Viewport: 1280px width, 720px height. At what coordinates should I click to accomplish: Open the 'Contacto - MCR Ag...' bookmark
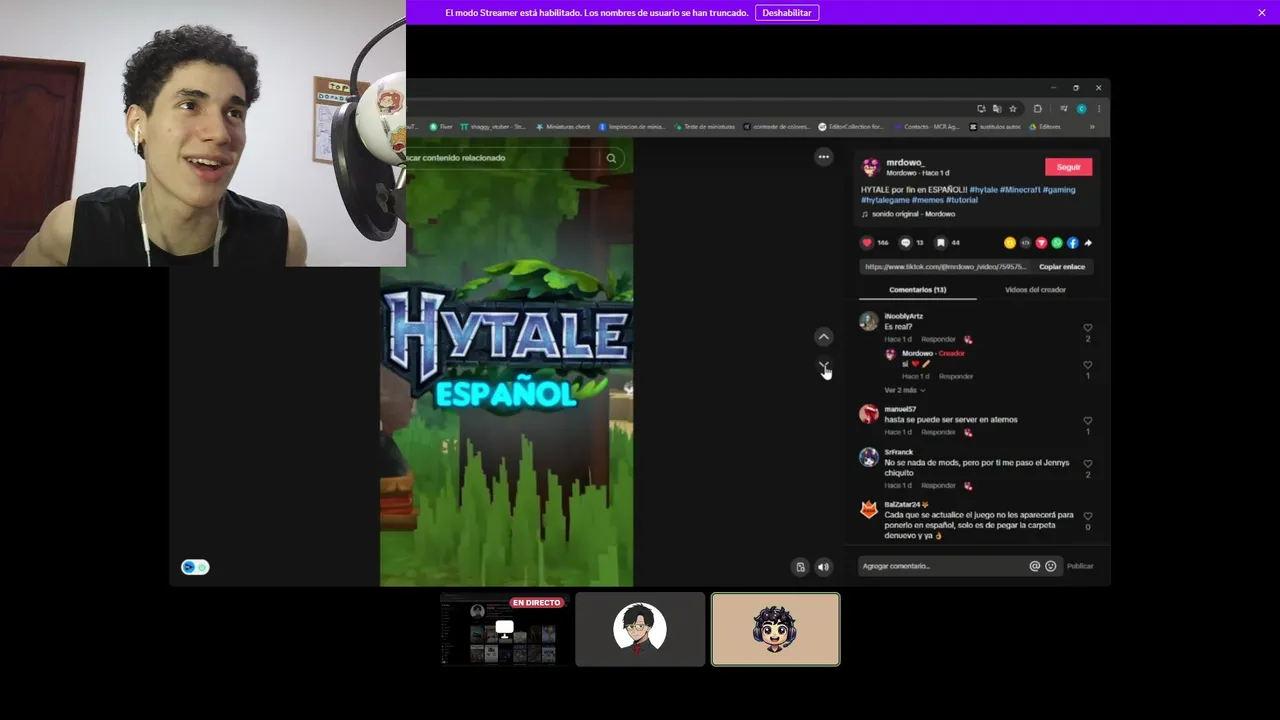(927, 127)
